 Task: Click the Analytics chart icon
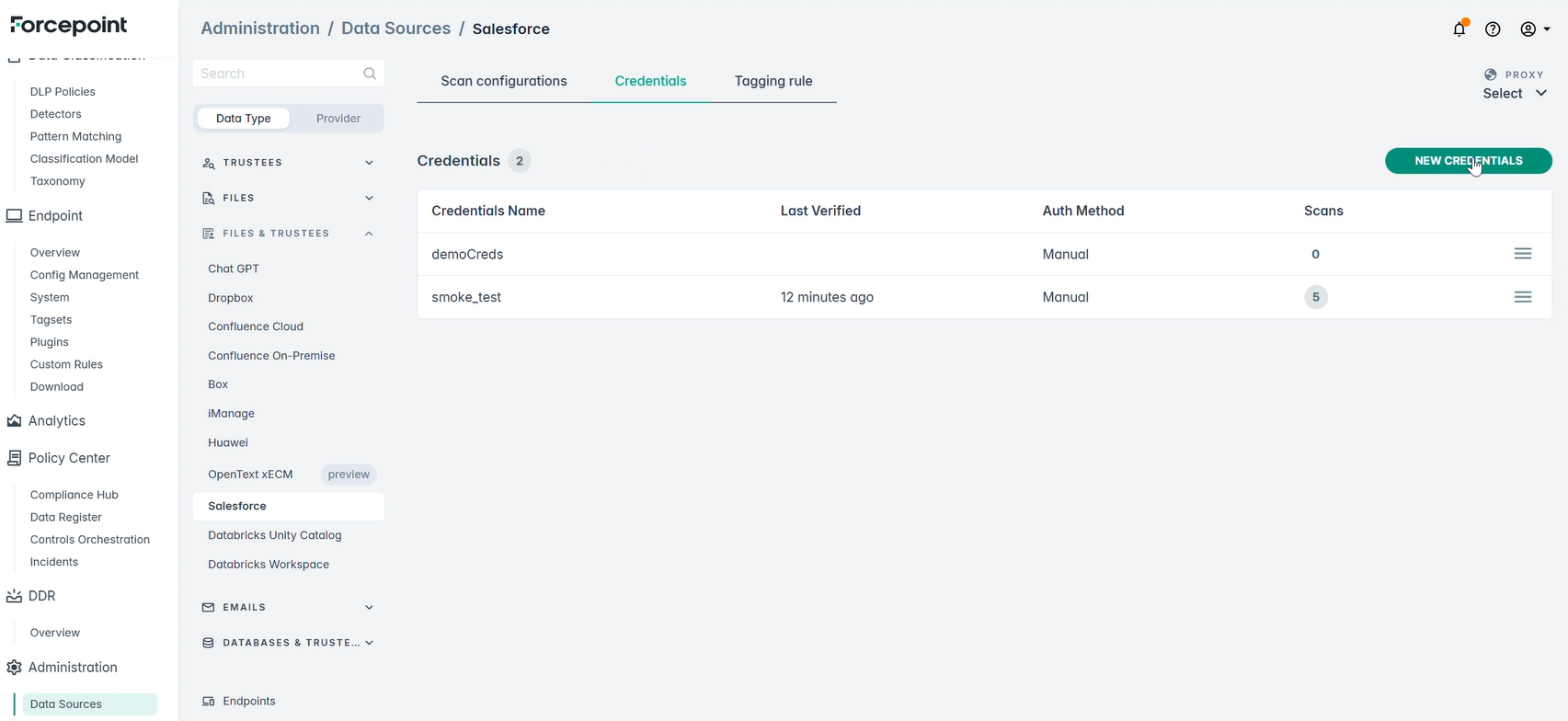(14, 420)
